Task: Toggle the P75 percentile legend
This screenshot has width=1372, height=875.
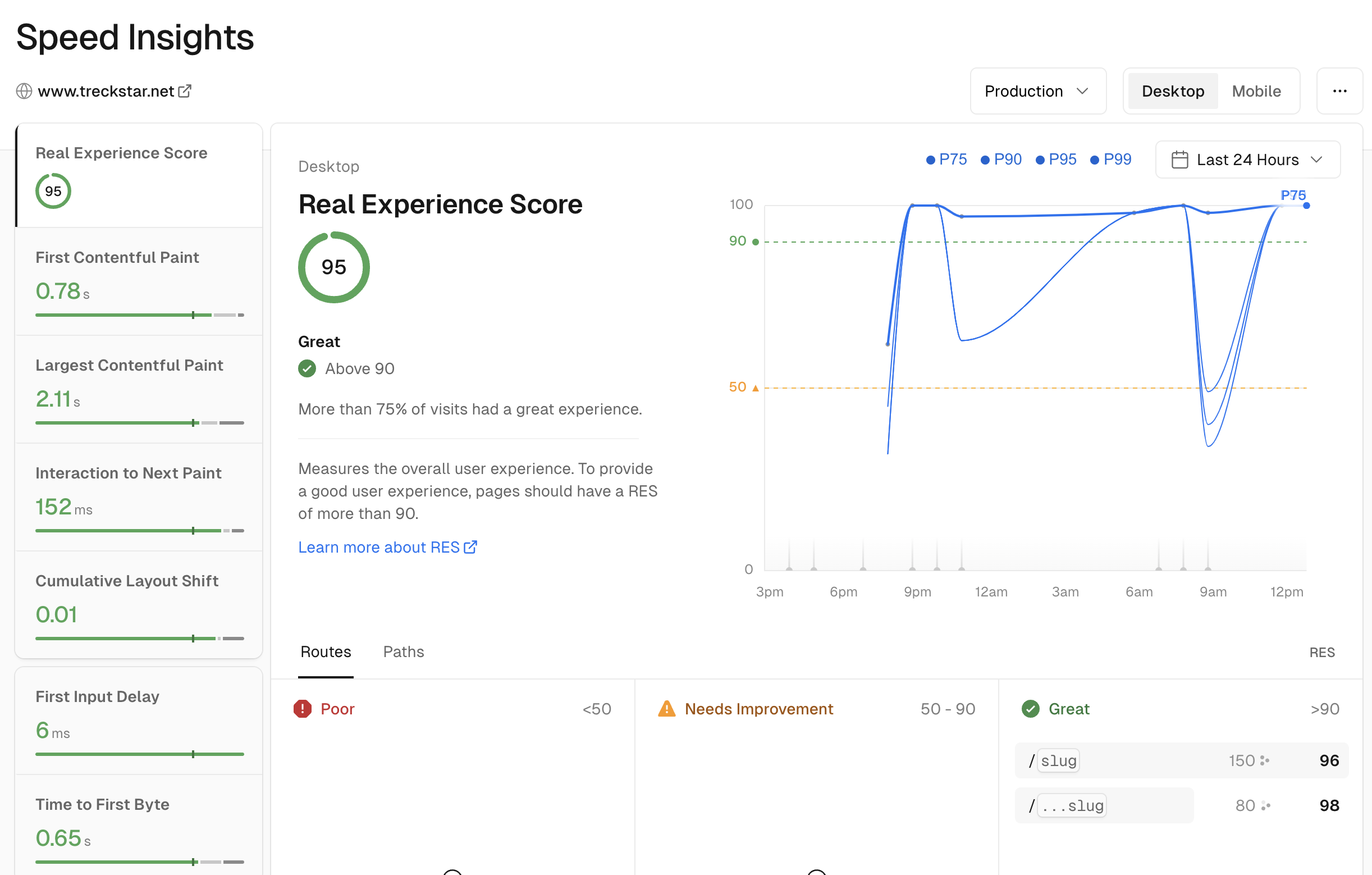Action: pos(946,159)
